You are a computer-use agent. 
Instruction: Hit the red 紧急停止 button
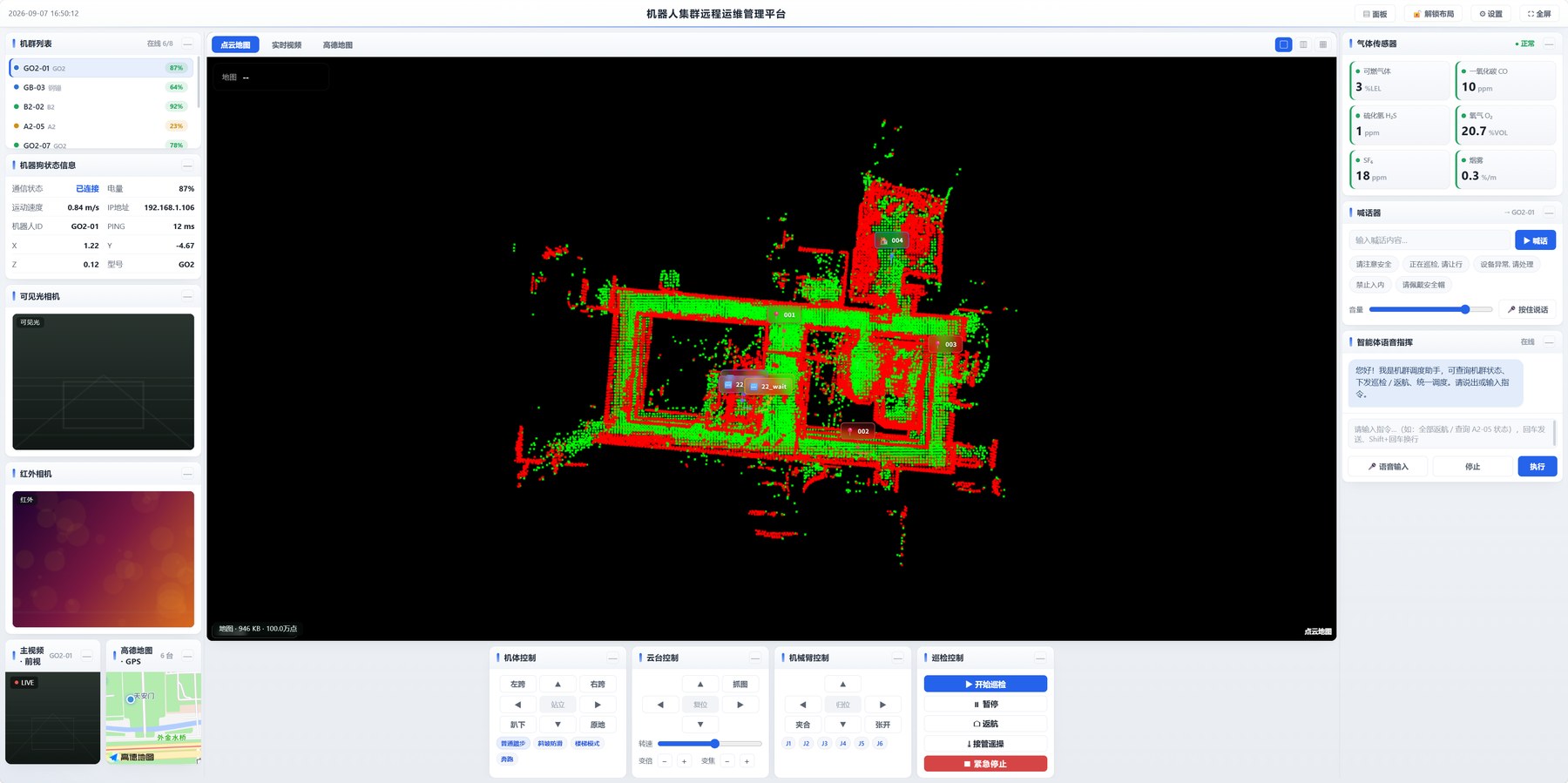[985, 764]
